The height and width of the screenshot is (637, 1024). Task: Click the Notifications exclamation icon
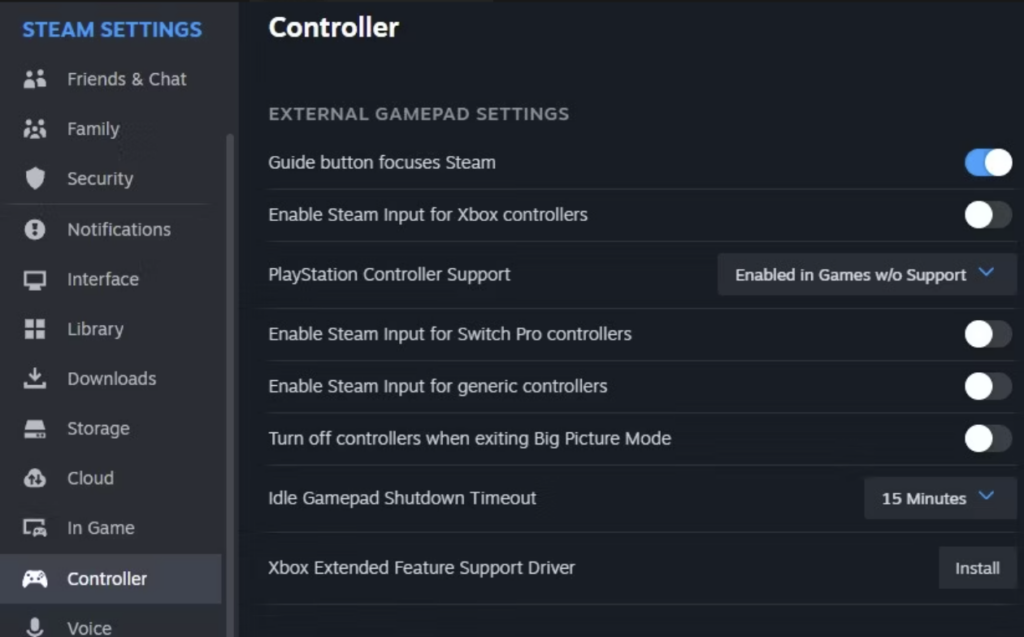(x=35, y=229)
